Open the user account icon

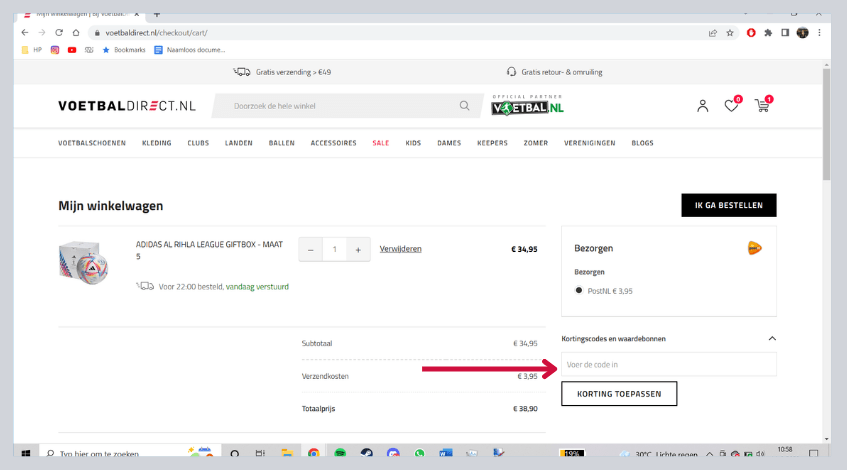click(x=702, y=106)
